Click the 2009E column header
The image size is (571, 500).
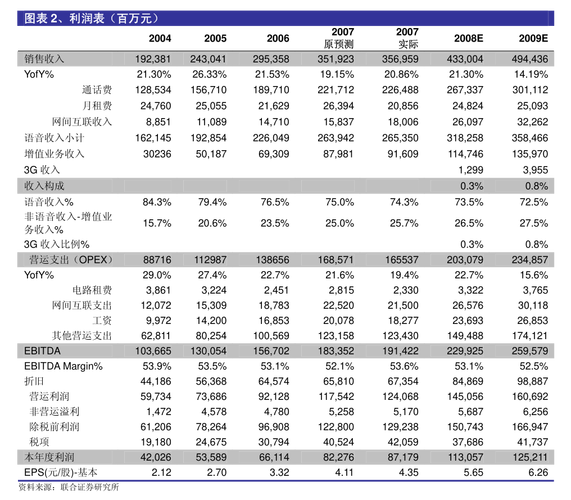pyautogui.click(x=533, y=38)
